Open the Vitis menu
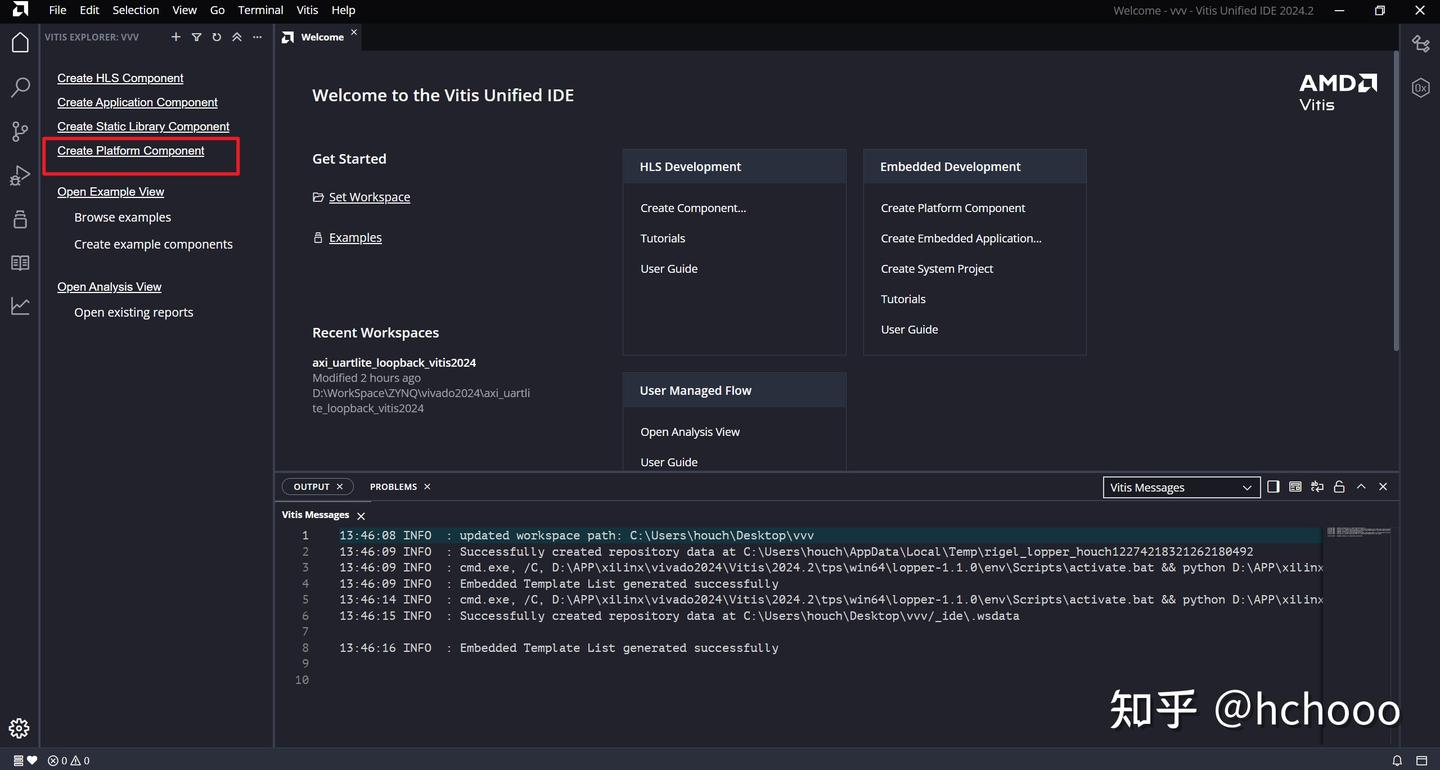This screenshot has width=1440, height=770. 307,10
